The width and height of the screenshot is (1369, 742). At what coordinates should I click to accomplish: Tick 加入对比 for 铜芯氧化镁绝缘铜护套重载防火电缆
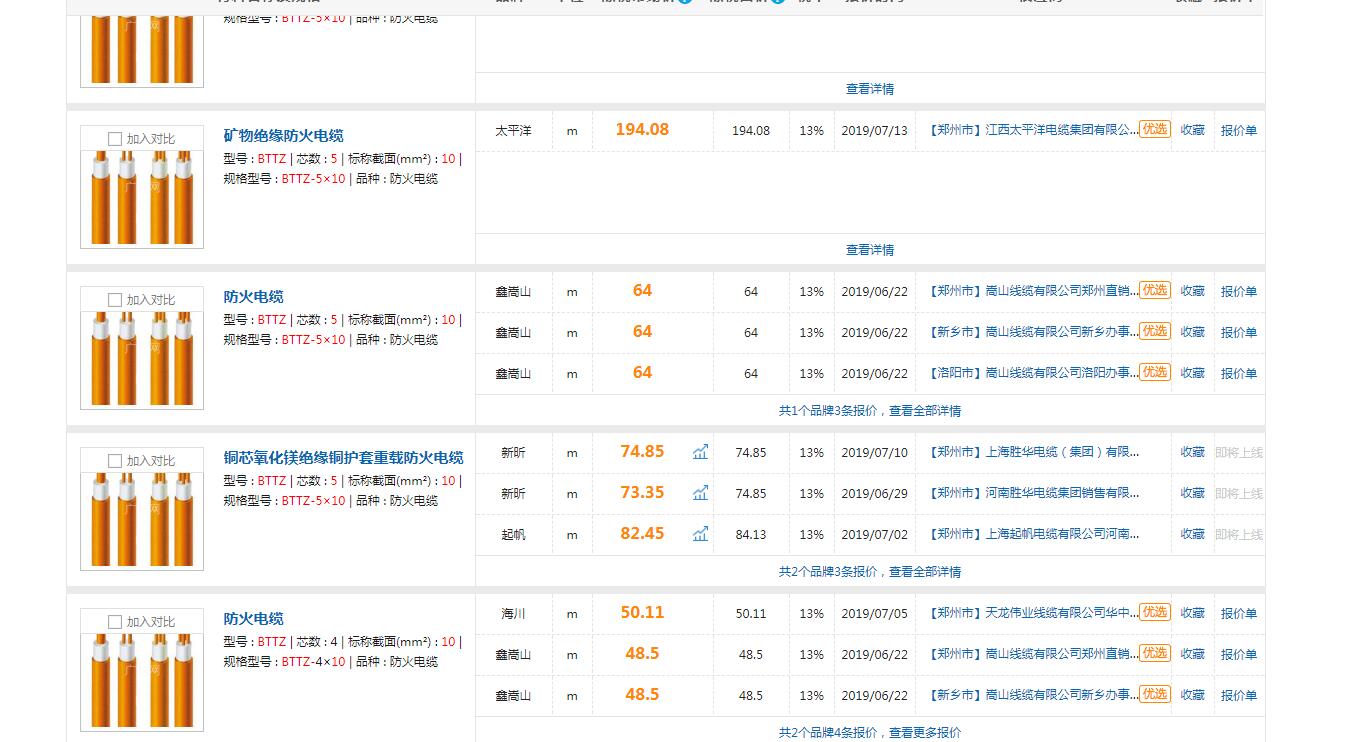(x=115, y=461)
